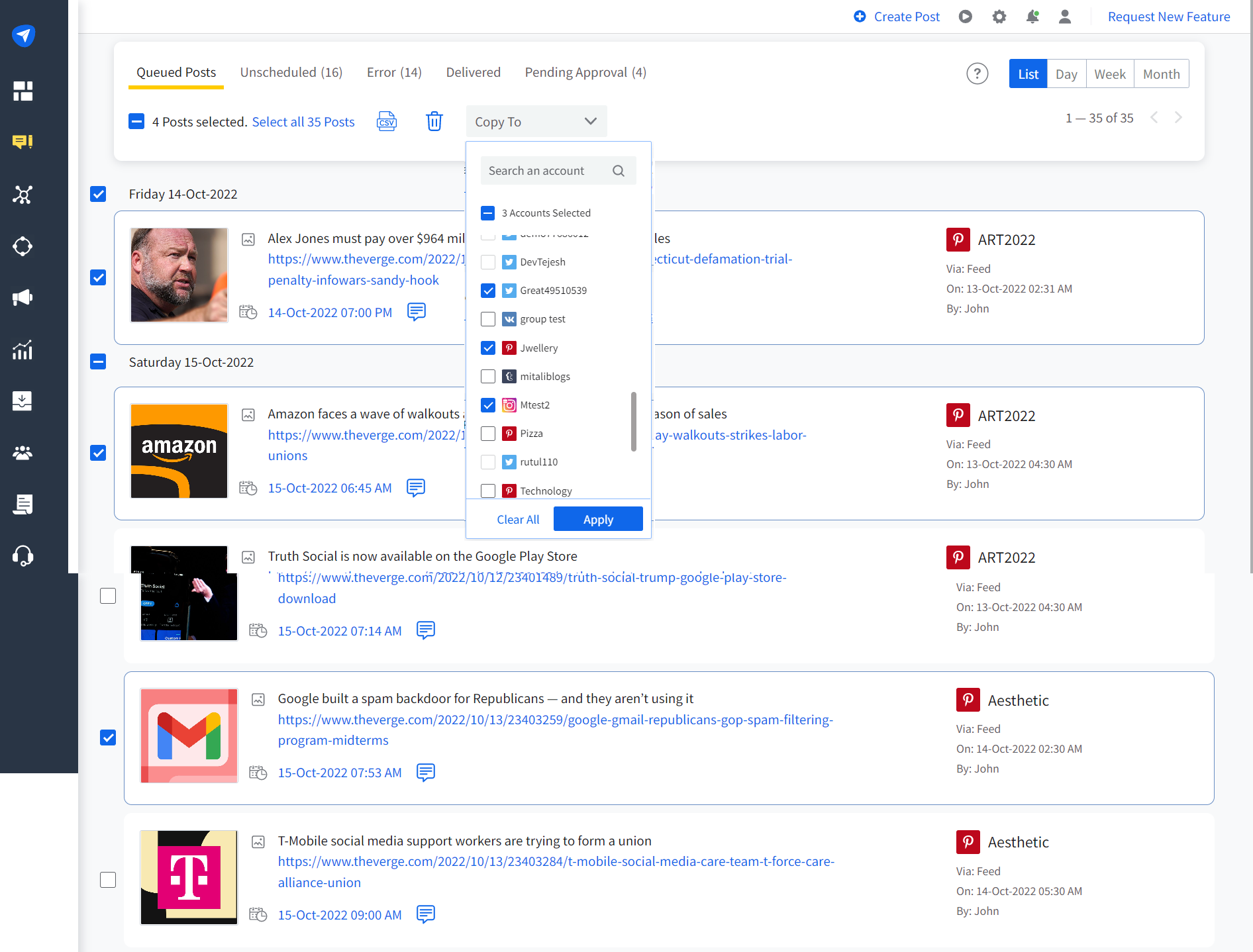Viewport: 1253px width, 952px height.
Task: Switch to the Unscheduled (16) tab
Action: click(291, 72)
